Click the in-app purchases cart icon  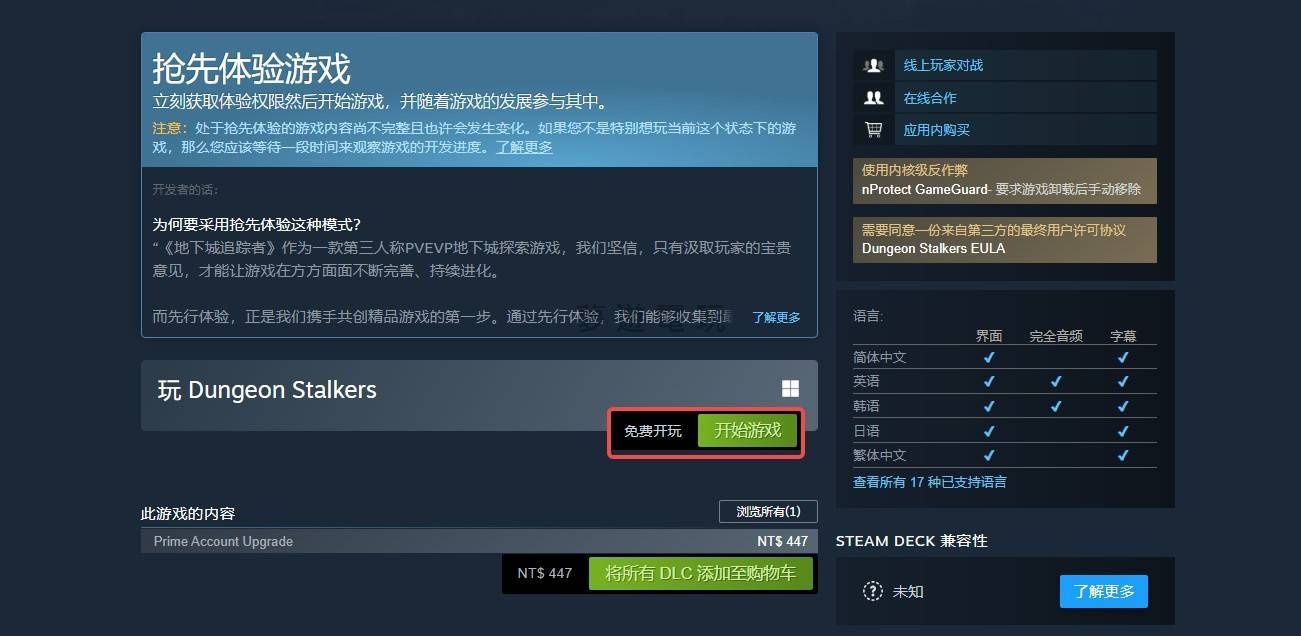(874, 130)
